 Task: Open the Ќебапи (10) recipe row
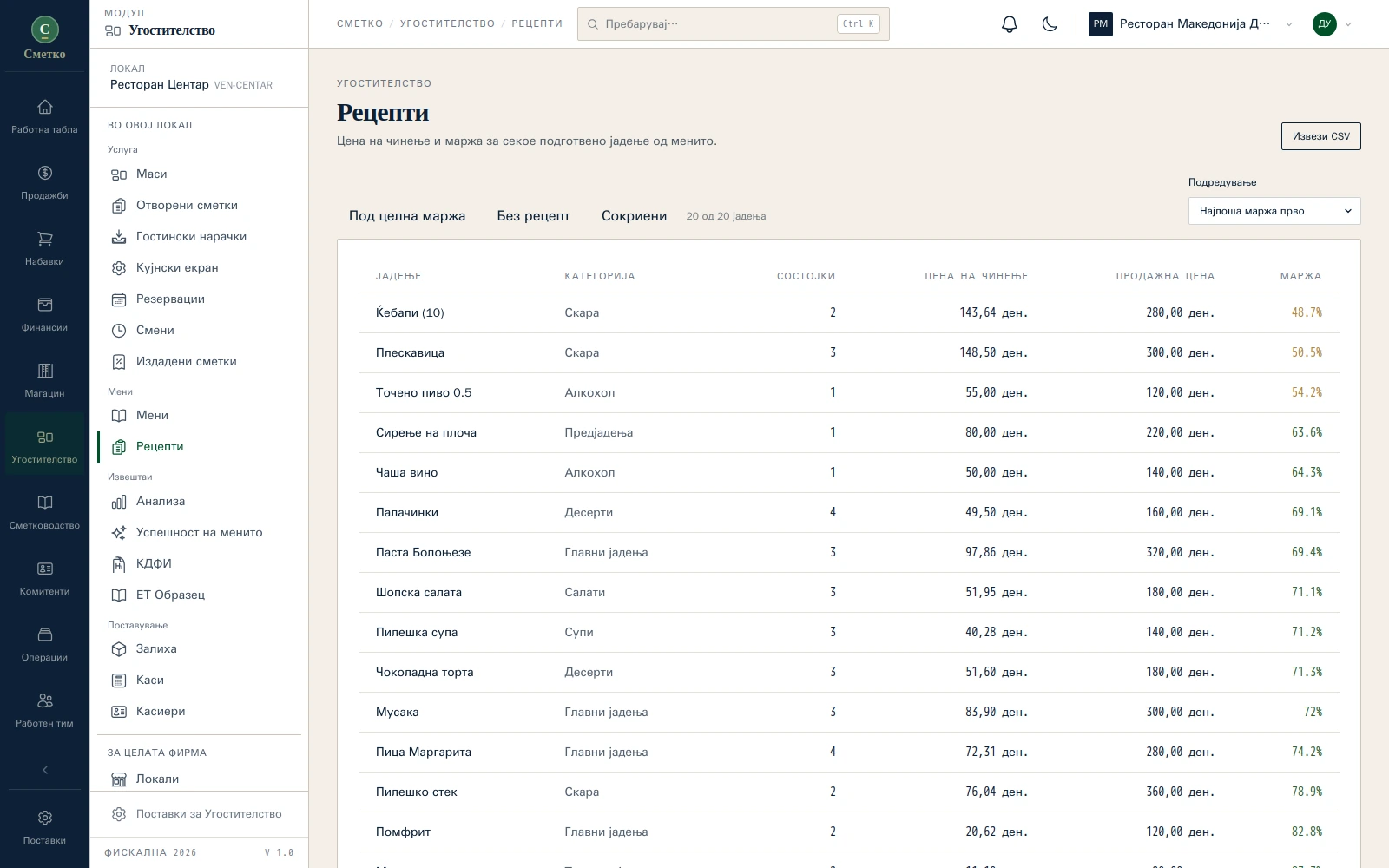click(x=849, y=312)
